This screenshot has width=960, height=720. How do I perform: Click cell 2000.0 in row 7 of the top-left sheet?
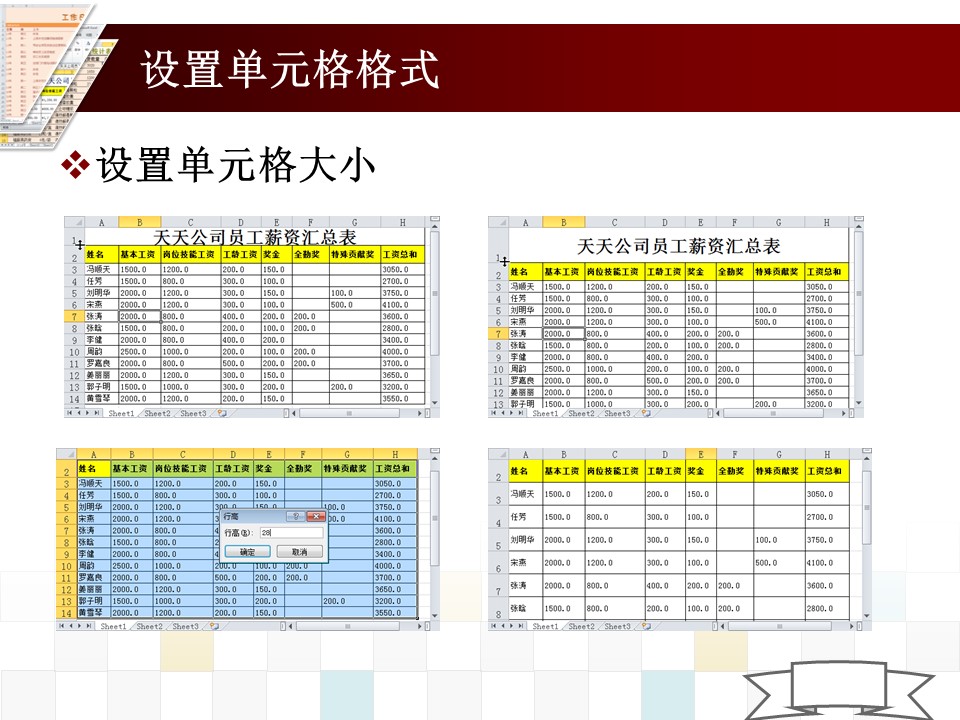coord(138,317)
